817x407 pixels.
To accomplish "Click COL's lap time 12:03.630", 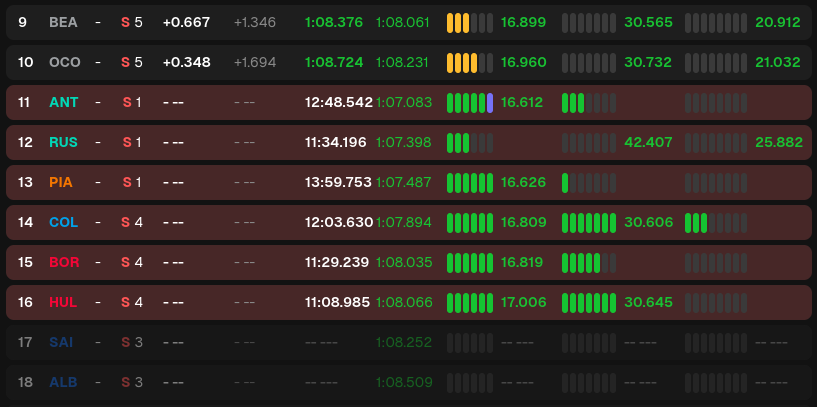I will pyautogui.click(x=339, y=223).
